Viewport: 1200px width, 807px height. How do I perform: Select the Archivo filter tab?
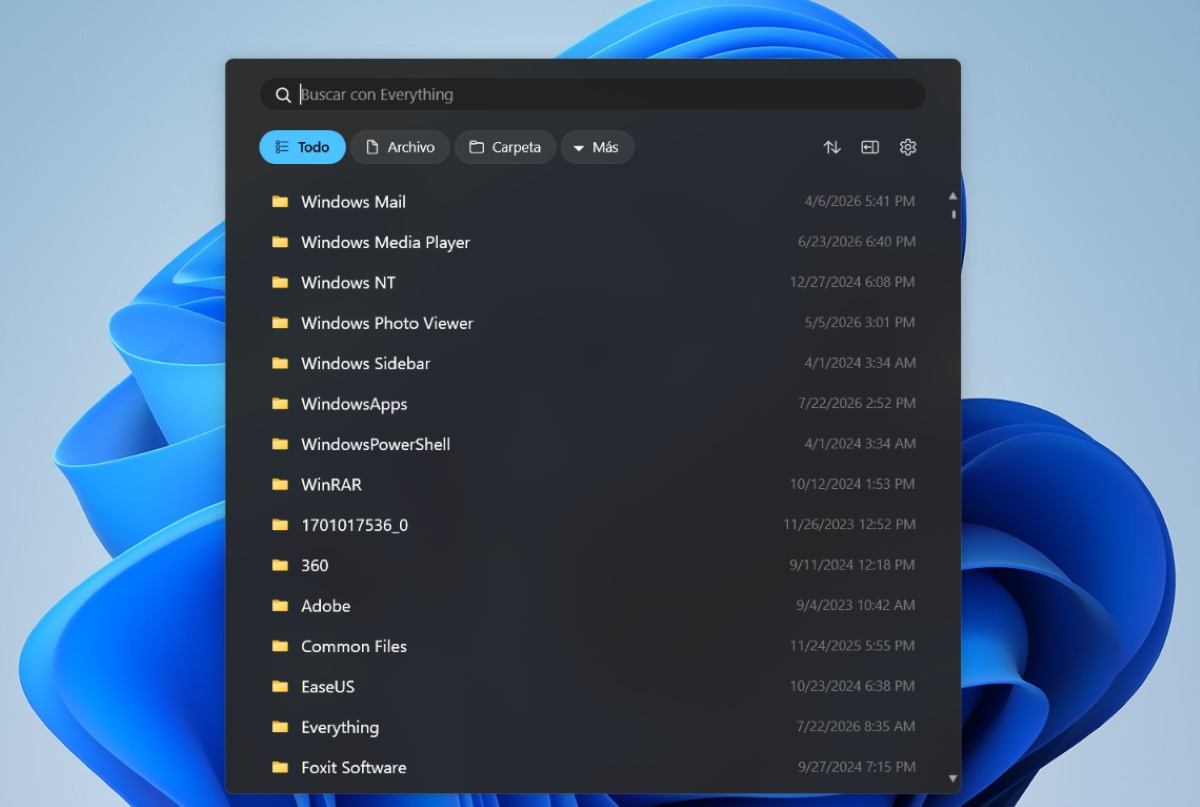tap(400, 147)
